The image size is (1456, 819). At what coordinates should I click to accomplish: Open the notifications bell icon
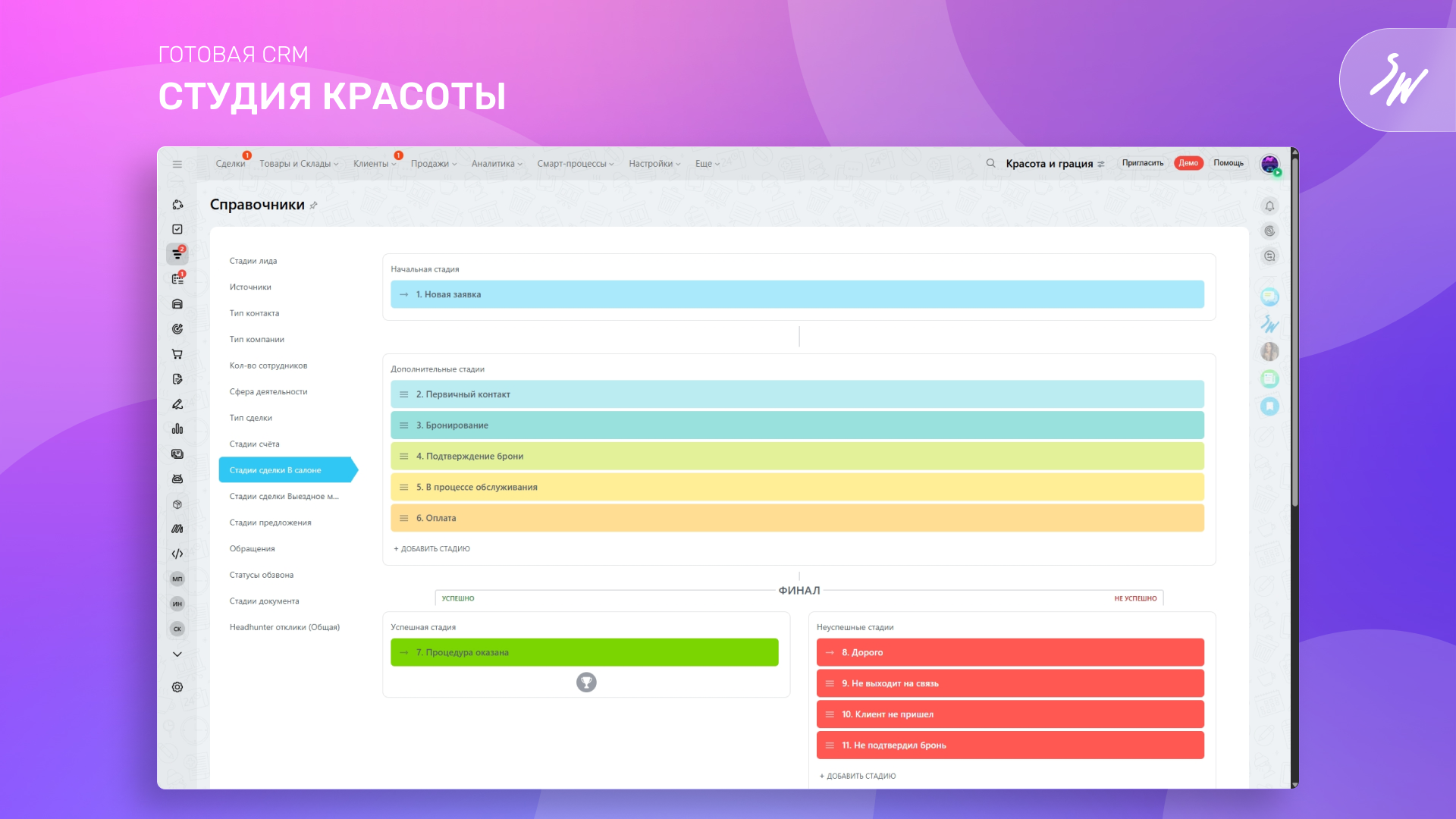pos(1269,206)
